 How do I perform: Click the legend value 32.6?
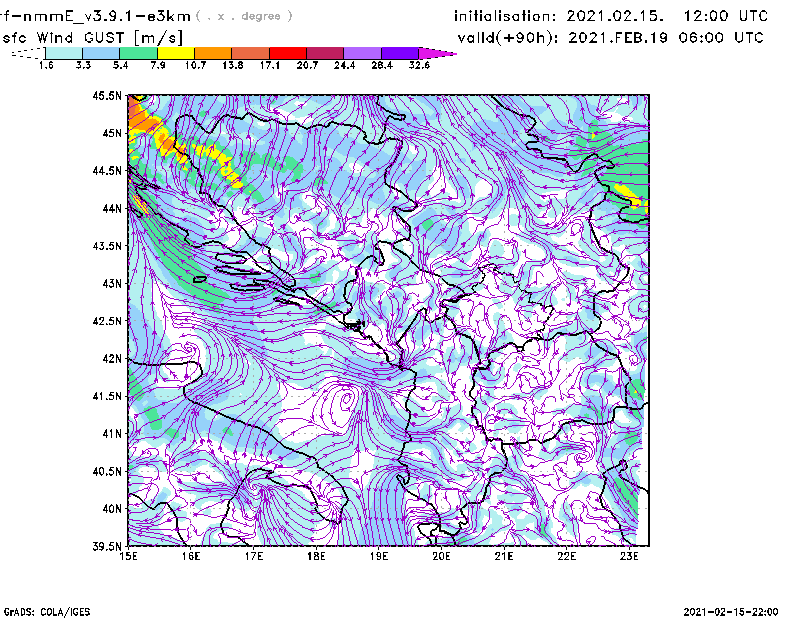[419, 65]
